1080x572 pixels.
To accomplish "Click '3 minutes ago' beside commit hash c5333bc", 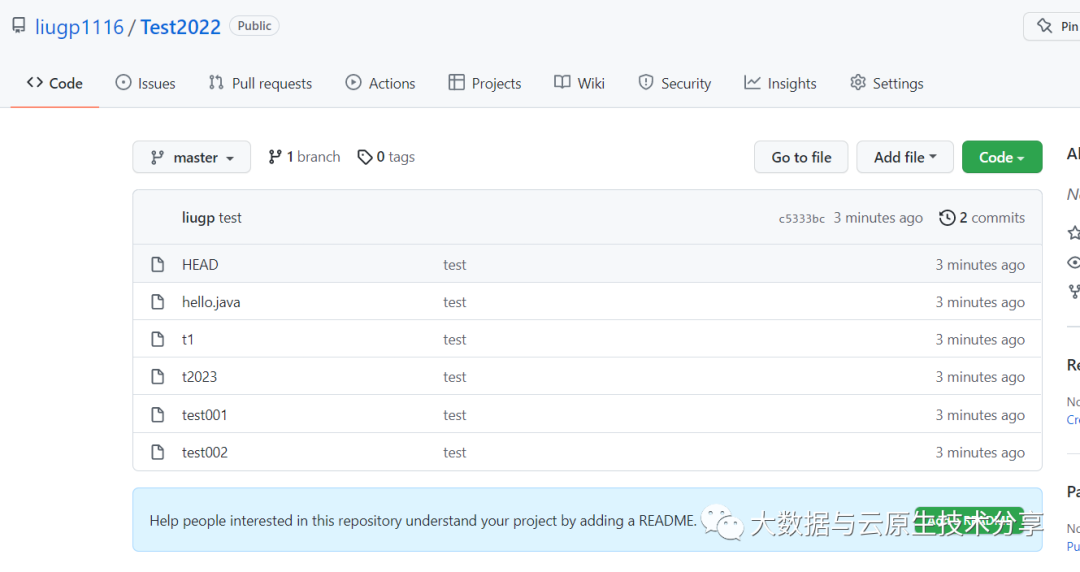I will 878,218.
